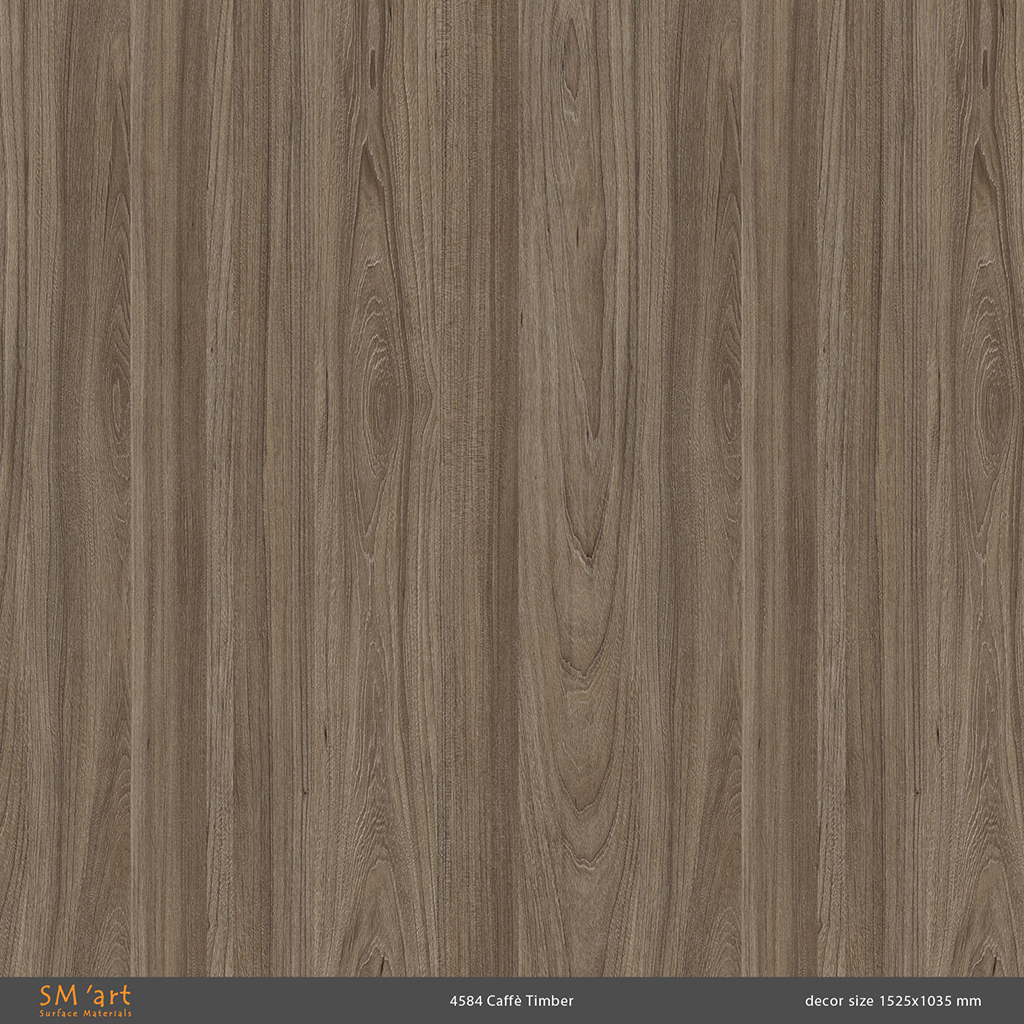Click the small dark mark at top left-center
The width and height of the screenshot is (1024, 1024).
(x=373, y=68)
